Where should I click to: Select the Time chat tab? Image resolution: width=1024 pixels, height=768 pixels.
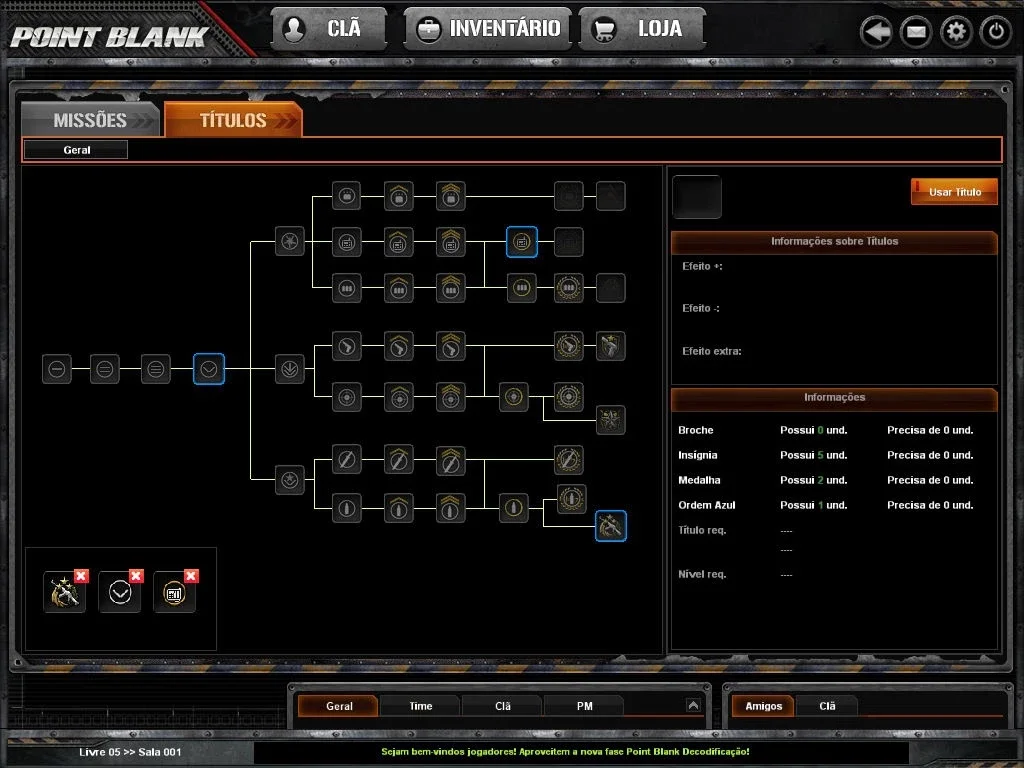pyautogui.click(x=421, y=706)
